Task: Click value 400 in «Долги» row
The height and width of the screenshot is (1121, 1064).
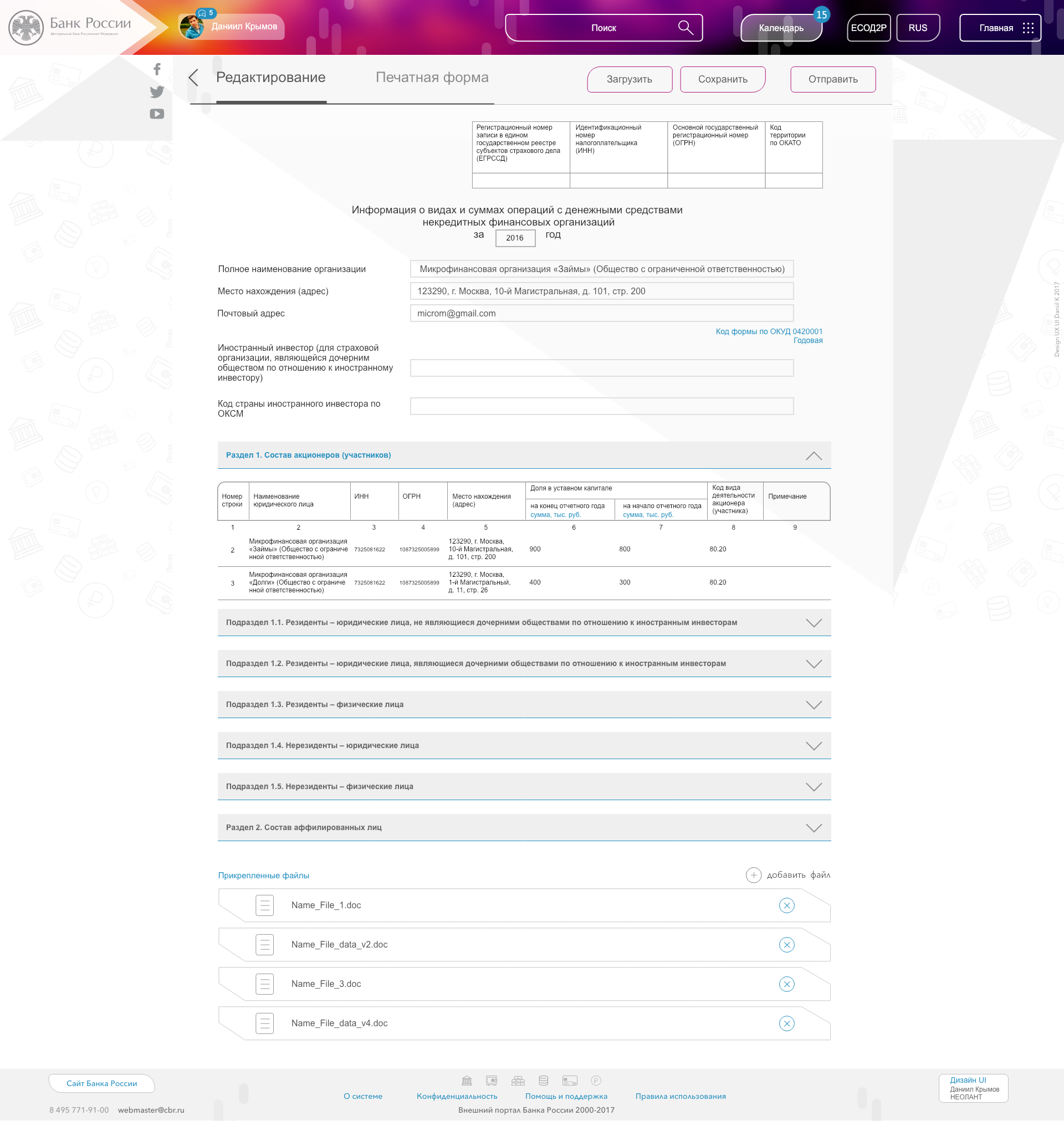Action: pyautogui.click(x=535, y=582)
